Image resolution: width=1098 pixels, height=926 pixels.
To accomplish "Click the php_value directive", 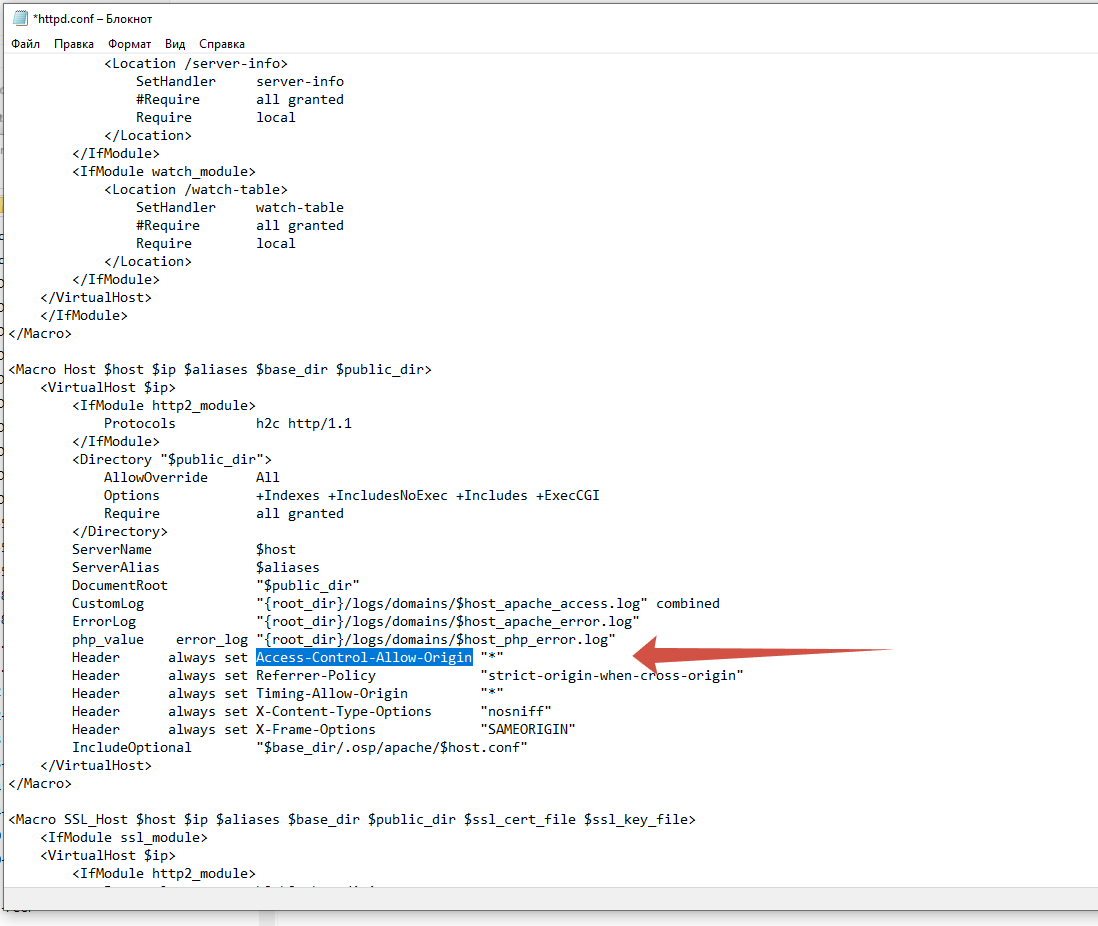I will point(108,640).
